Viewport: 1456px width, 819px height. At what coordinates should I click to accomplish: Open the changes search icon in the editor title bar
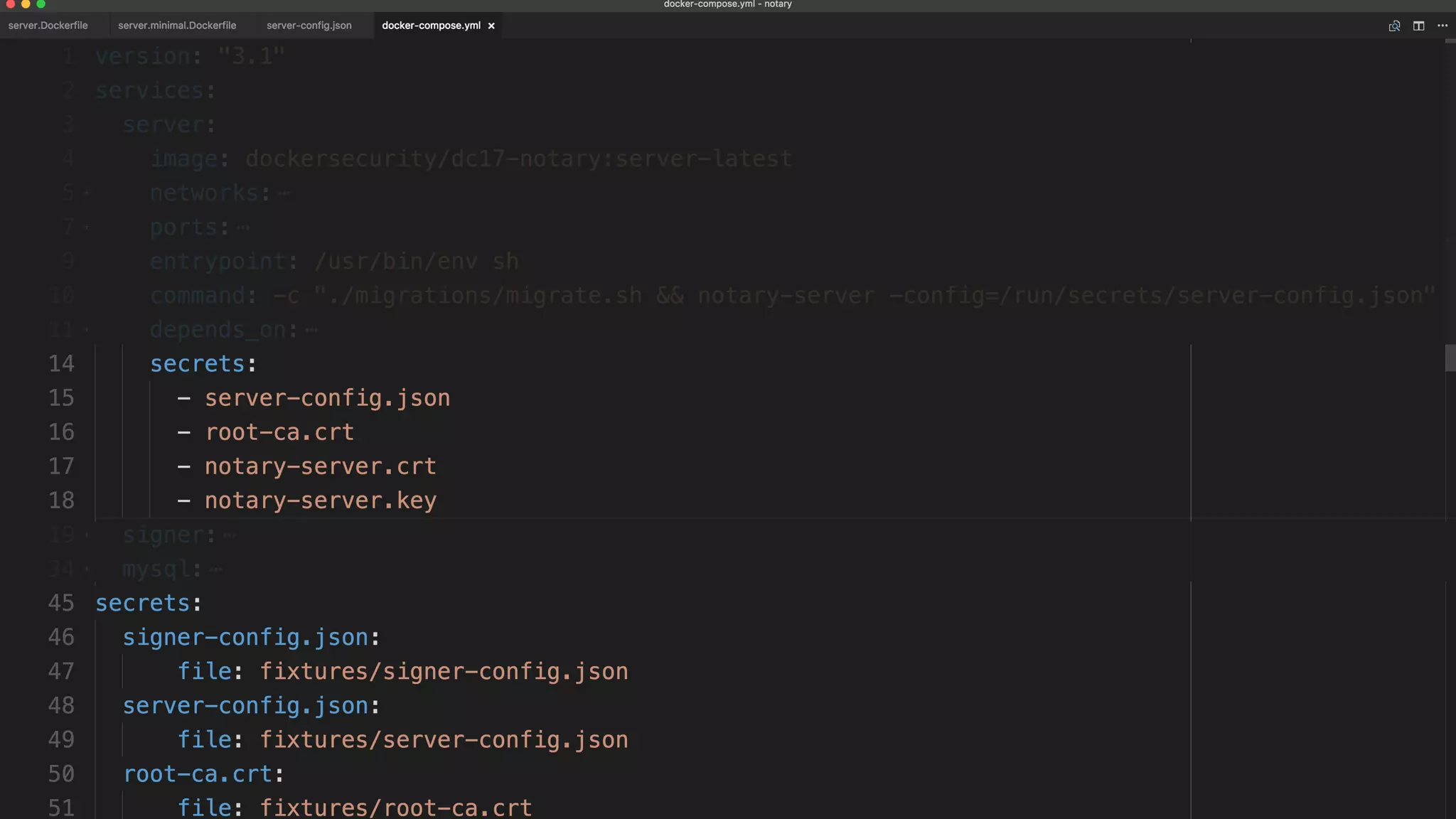1394,26
